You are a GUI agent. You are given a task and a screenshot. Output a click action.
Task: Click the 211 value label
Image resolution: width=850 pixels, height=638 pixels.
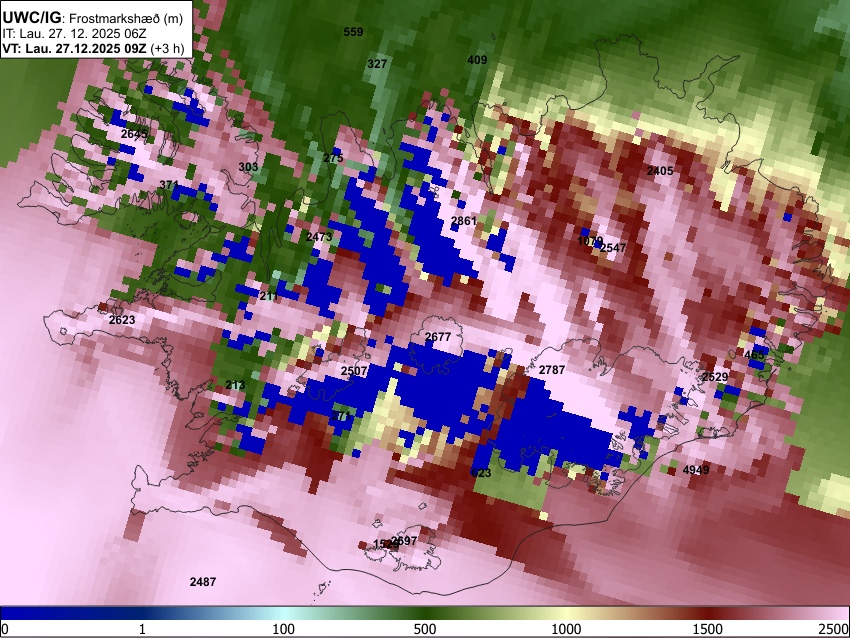click(x=269, y=297)
